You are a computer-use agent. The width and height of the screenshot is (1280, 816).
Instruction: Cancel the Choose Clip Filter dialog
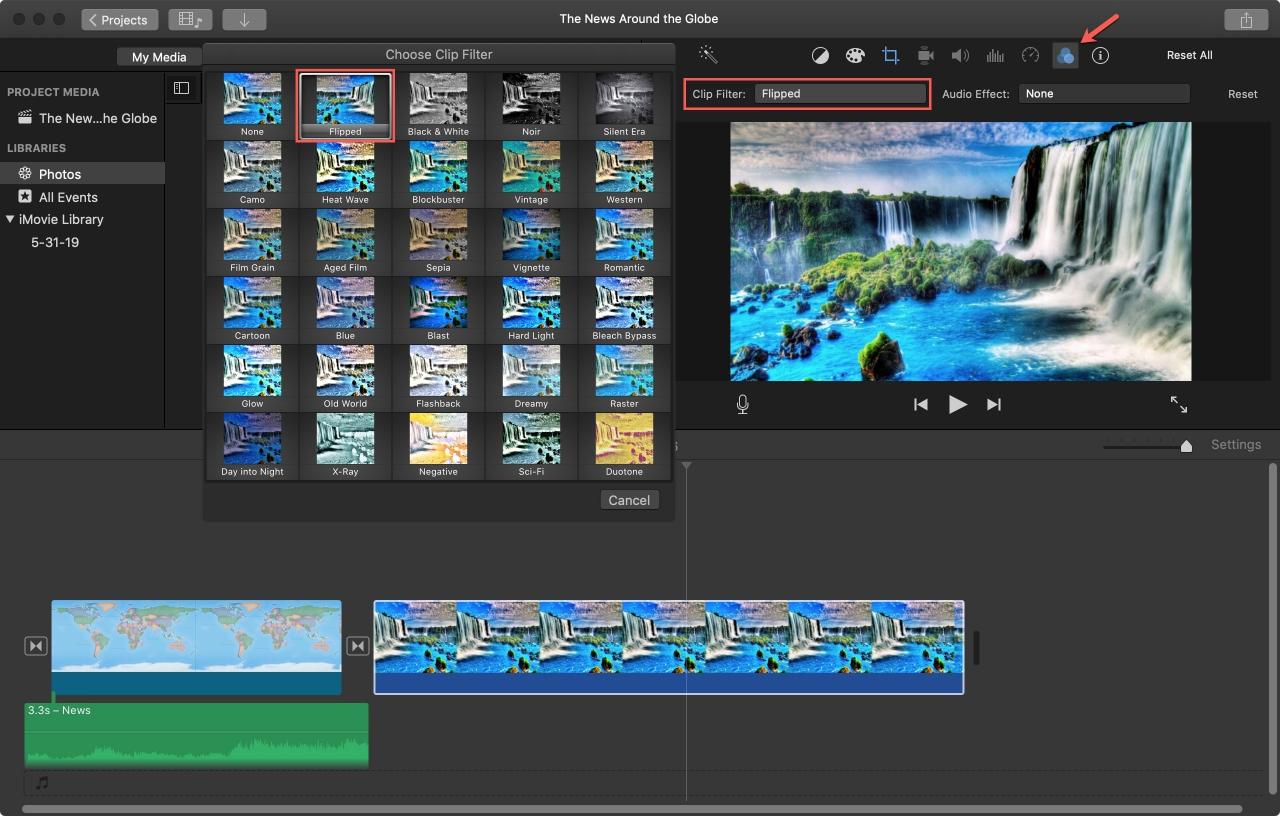pyautogui.click(x=629, y=500)
